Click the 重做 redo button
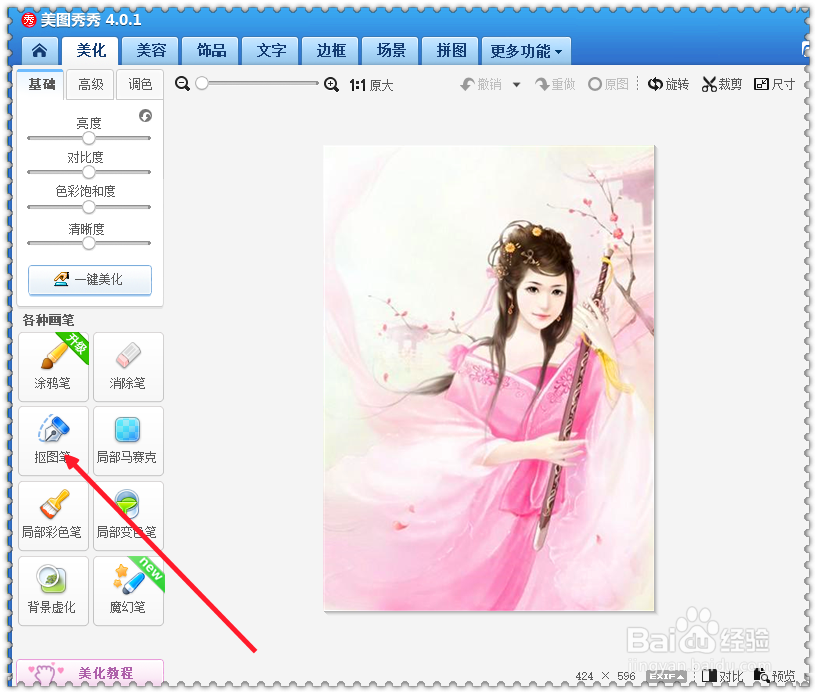 pyautogui.click(x=555, y=84)
